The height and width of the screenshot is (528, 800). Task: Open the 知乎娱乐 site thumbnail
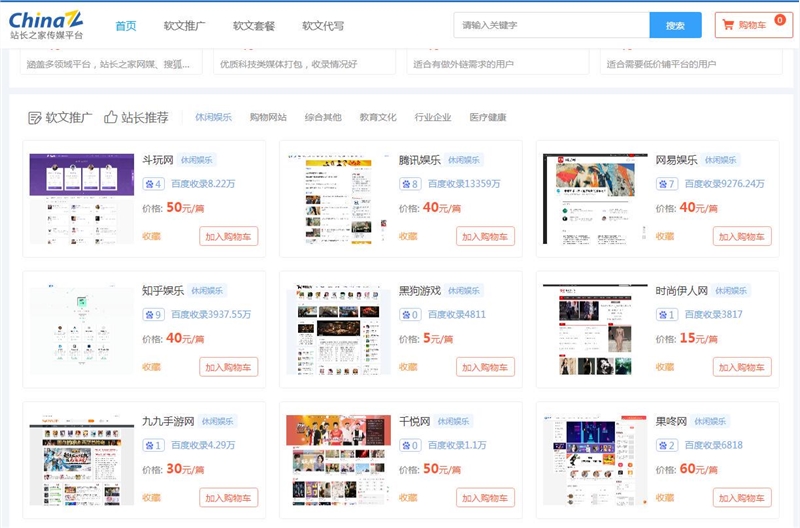82,330
